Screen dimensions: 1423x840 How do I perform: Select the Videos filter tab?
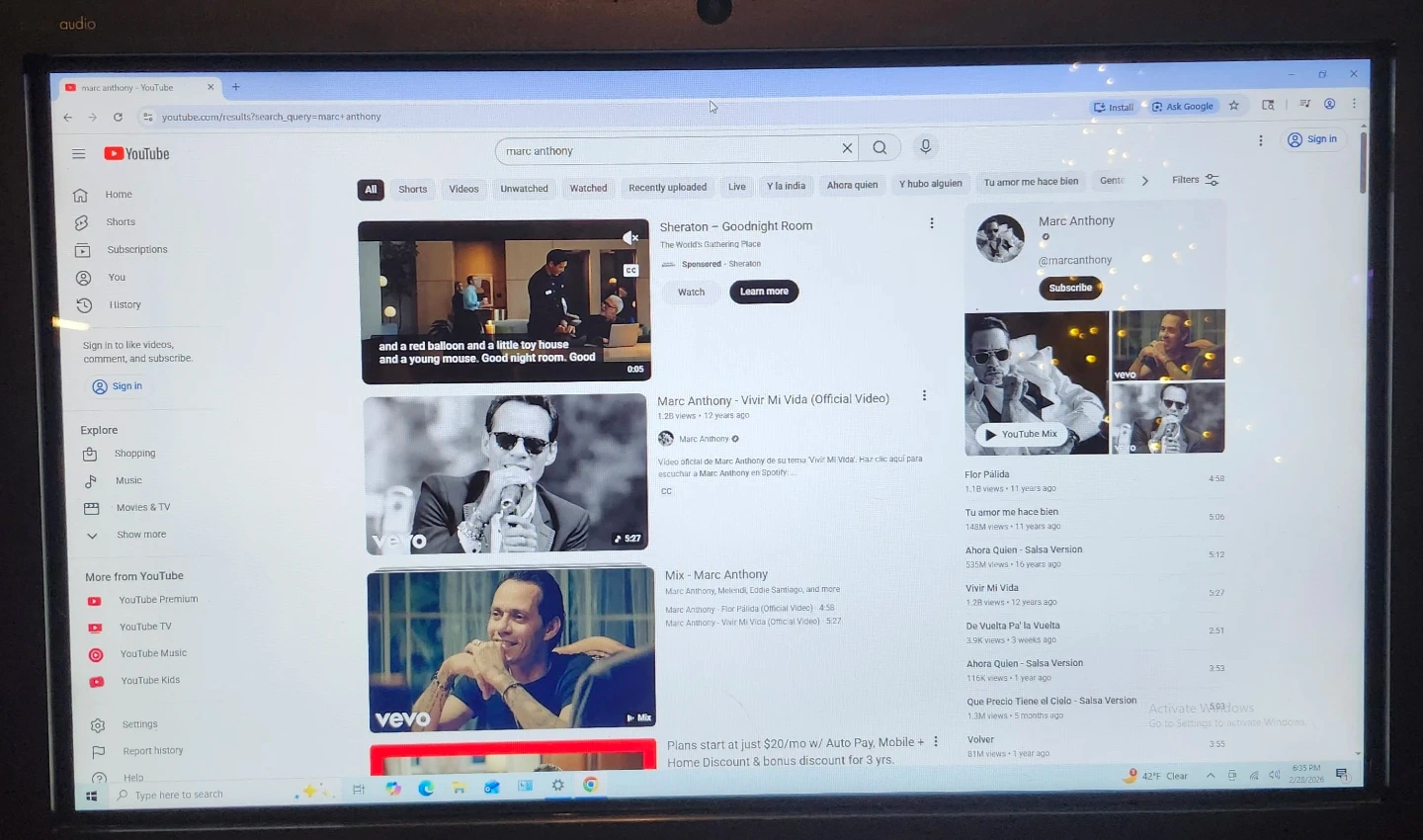pyautogui.click(x=463, y=189)
